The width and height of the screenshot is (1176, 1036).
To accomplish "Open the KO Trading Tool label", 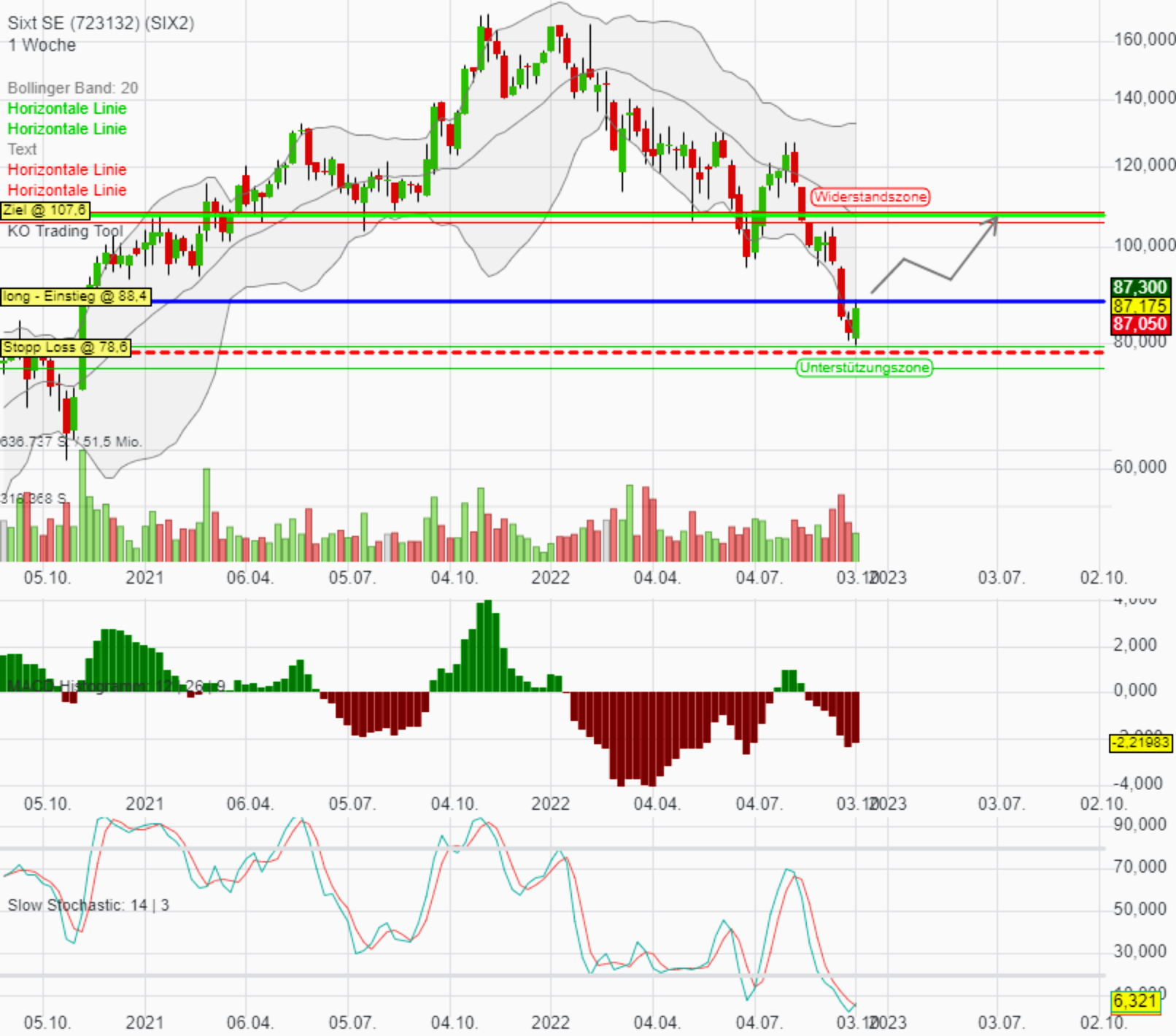I will click(x=65, y=231).
